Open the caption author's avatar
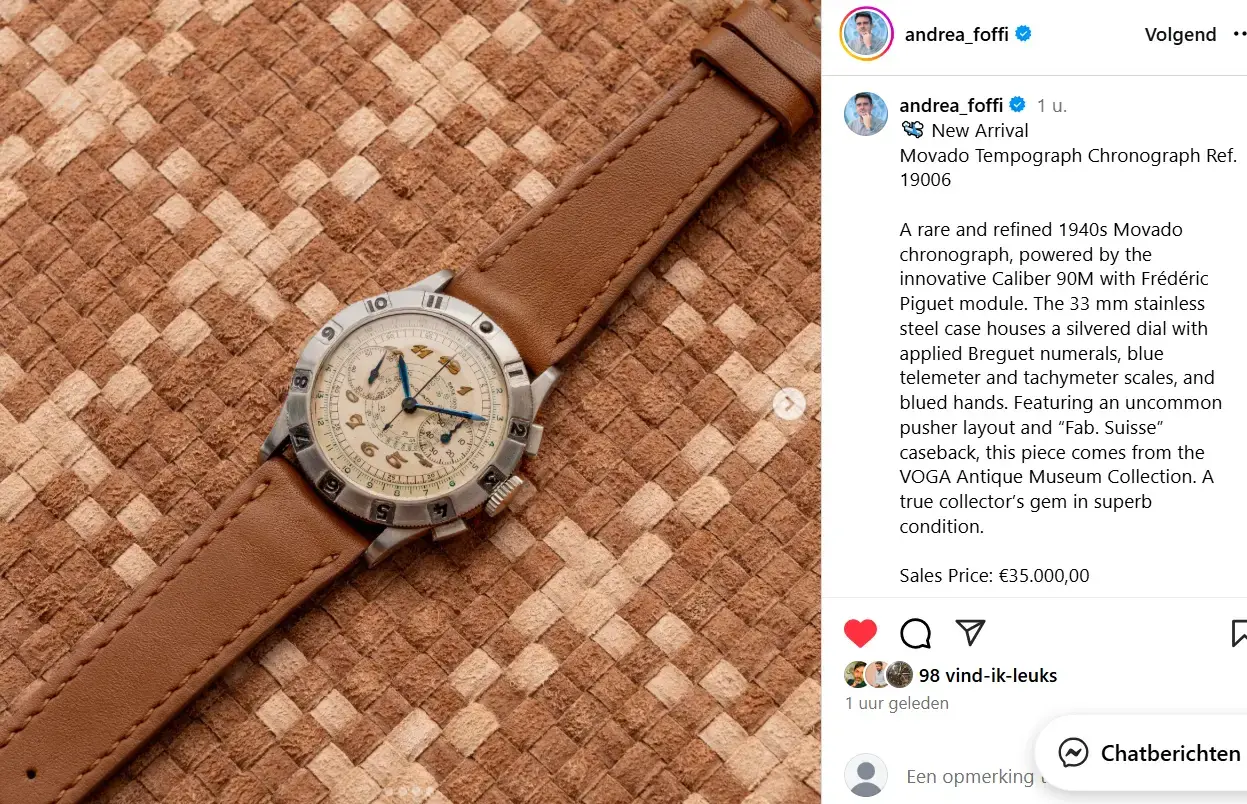This screenshot has height=804, width=1247. click(x=866, y=114)
